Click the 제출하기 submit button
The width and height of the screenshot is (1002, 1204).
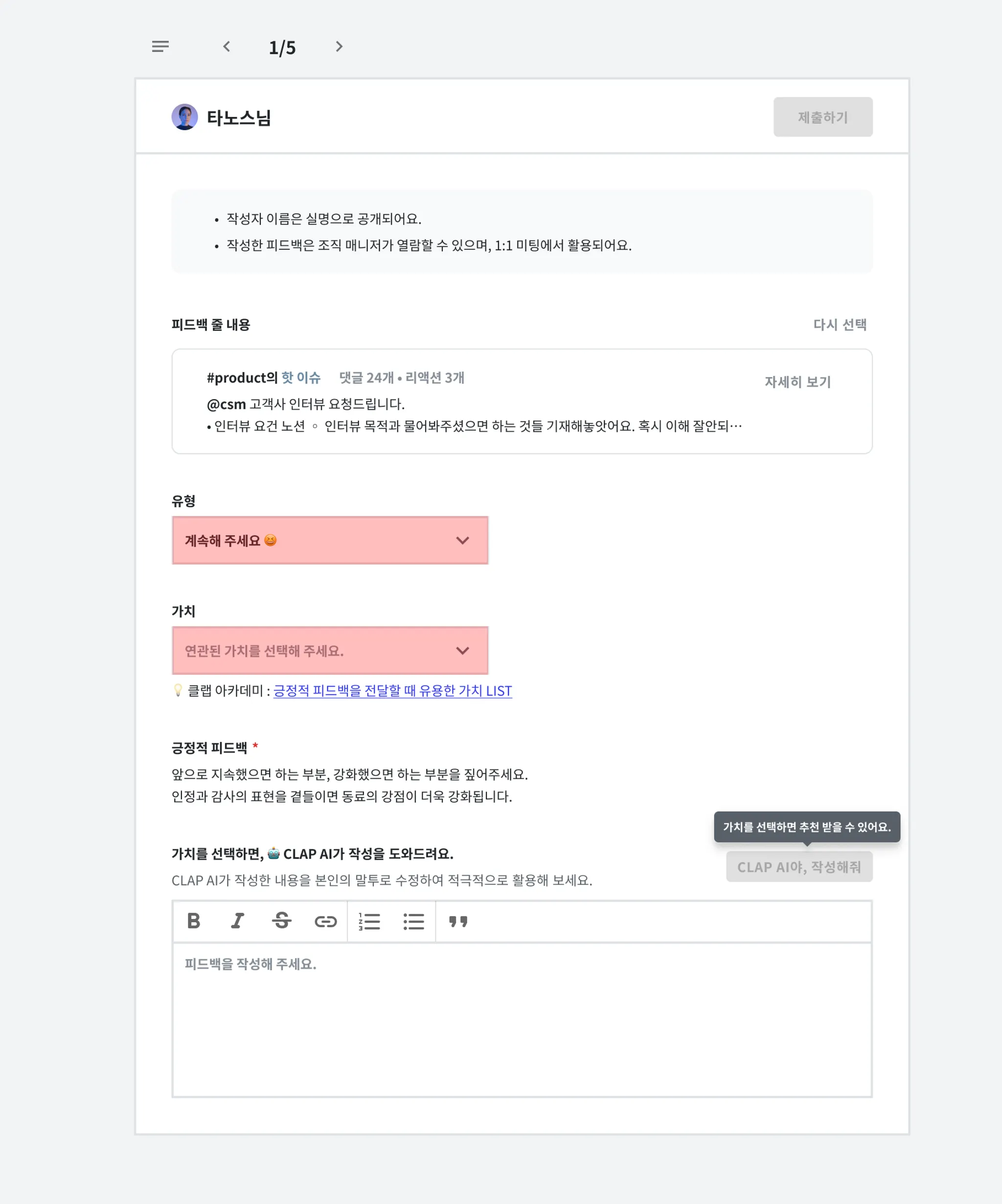click(822, 117)
